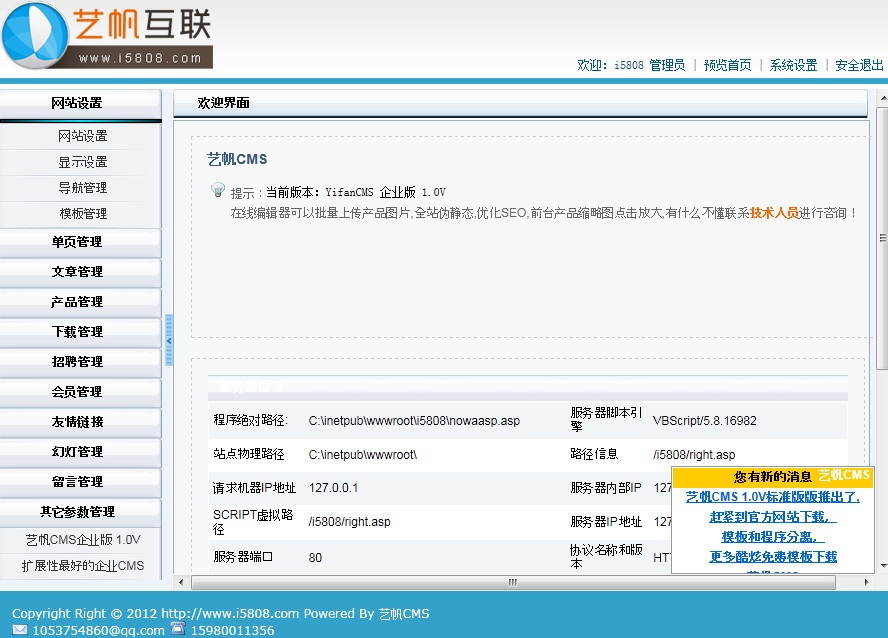Click the horizontal scrollbar thumb
This screenshot has width=888, height=638.
513,582
